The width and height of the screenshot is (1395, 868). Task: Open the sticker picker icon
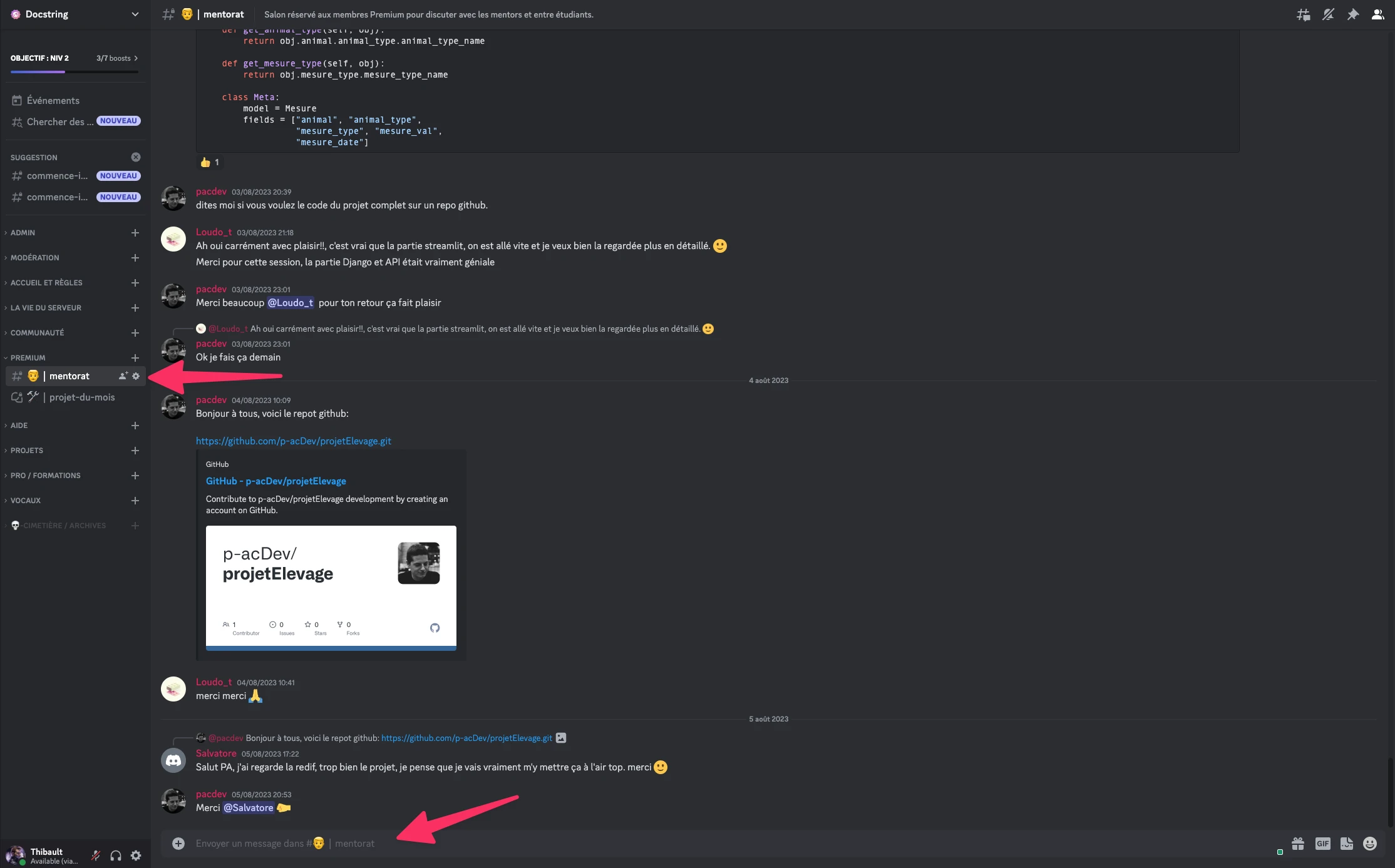tap(1347, 844)
